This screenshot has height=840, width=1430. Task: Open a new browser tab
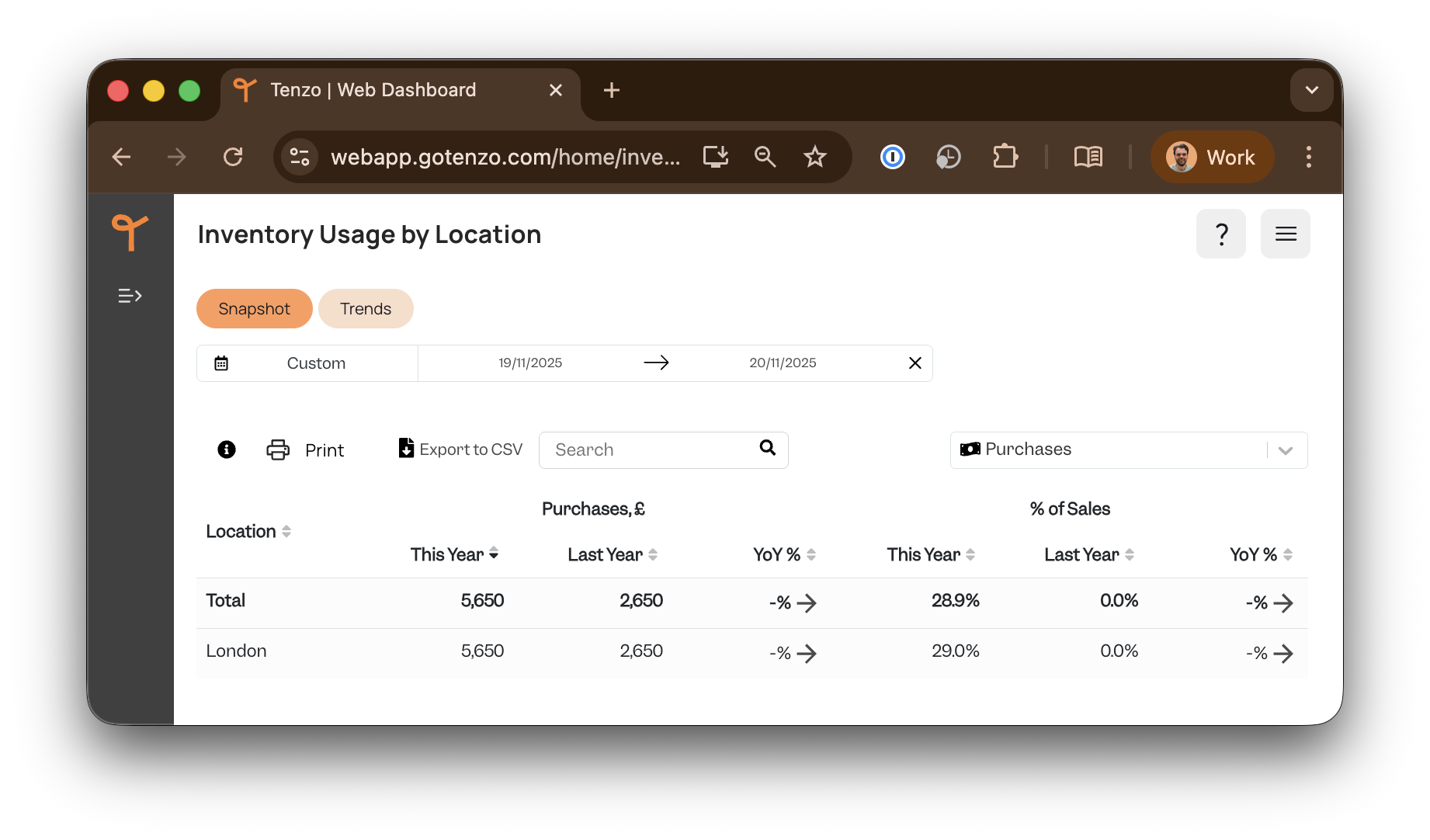612,90
